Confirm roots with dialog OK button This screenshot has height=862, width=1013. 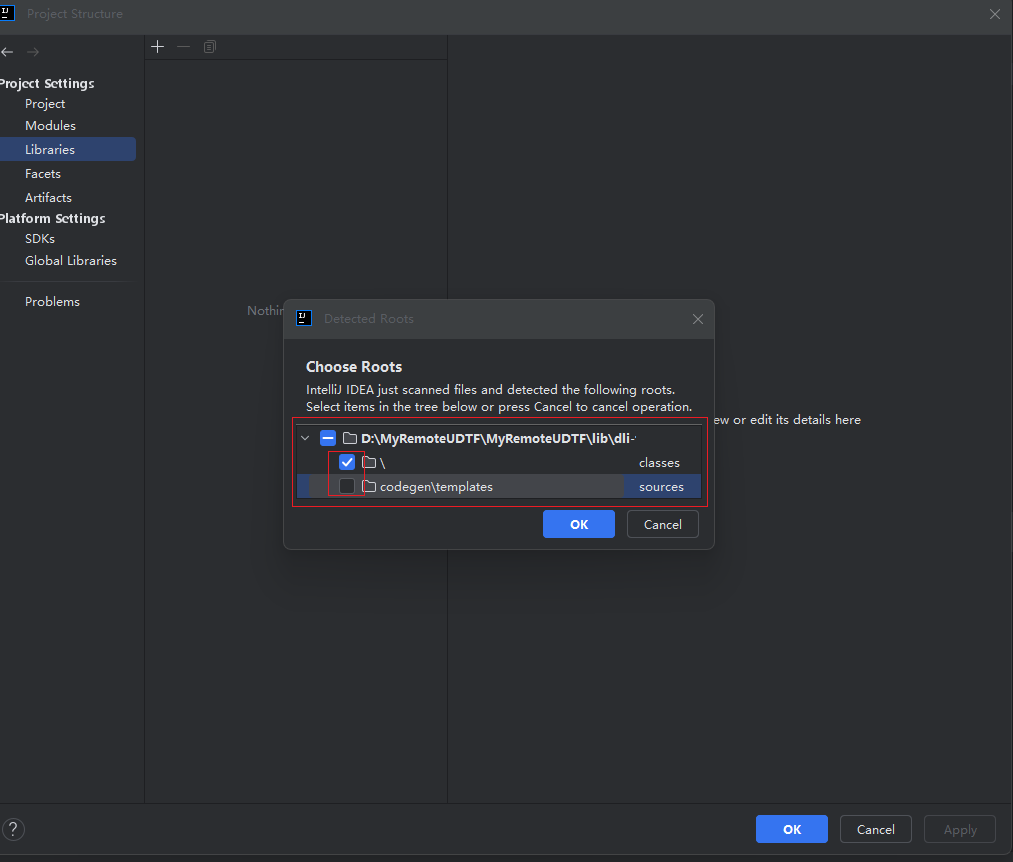(x=579, y=524)
